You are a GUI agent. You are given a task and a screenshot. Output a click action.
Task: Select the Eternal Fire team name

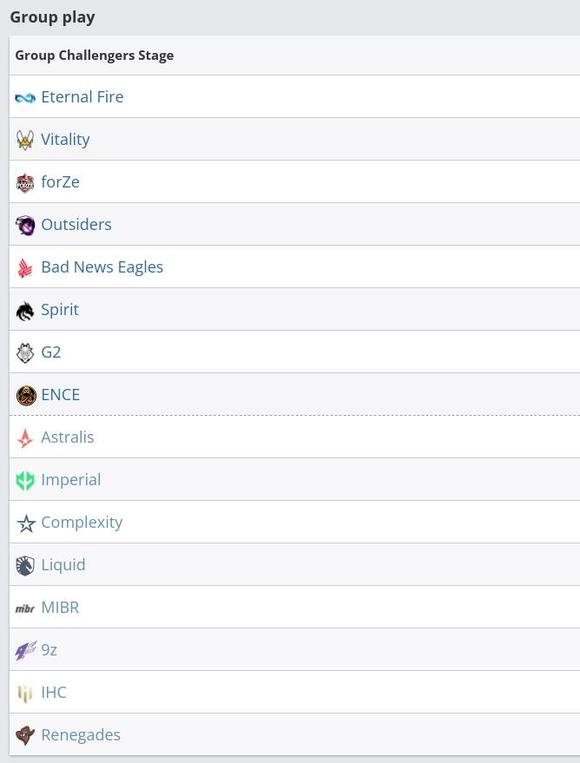82,97
